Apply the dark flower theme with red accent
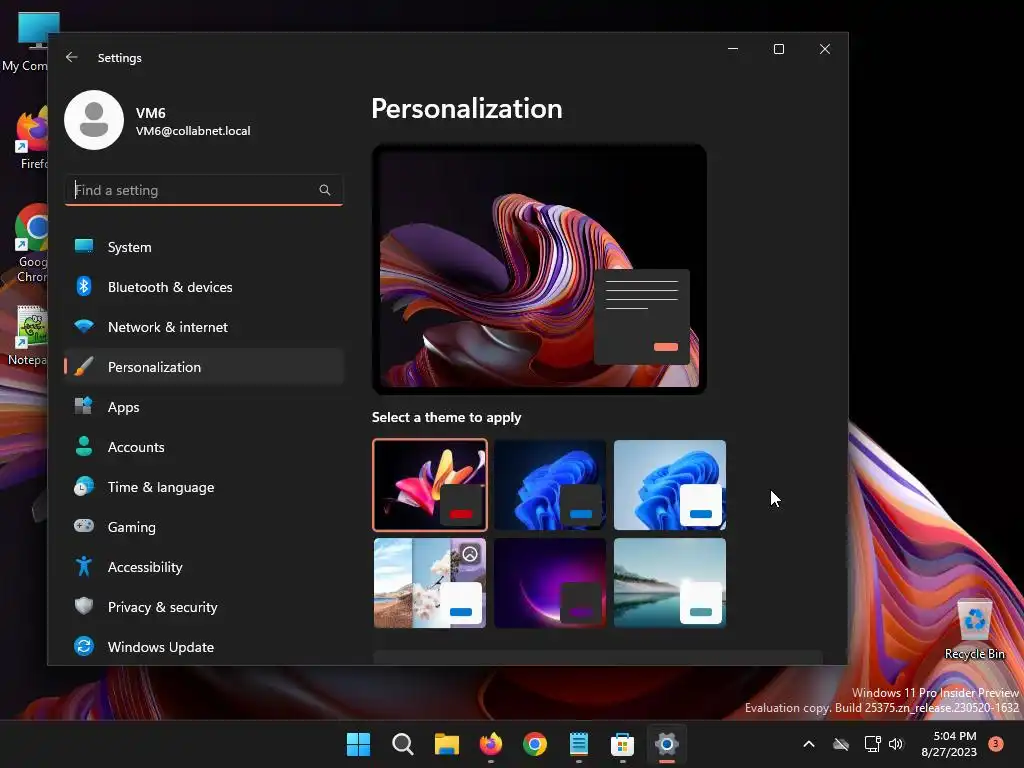The image size is (1024, 768). [x=430, y=485]
